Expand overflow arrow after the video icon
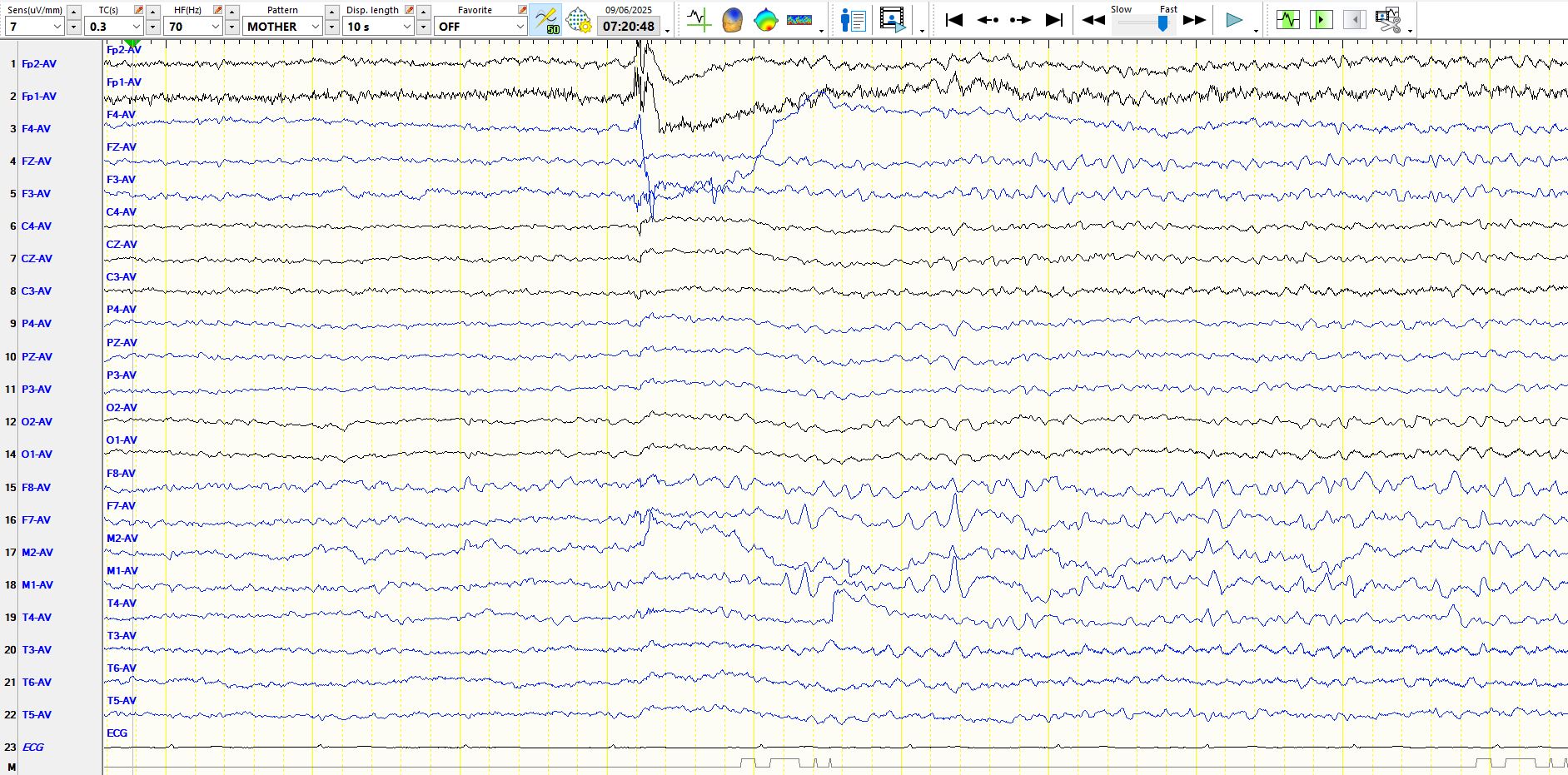The height and width of the screenshot is (775, 1568). pos(922,31)
